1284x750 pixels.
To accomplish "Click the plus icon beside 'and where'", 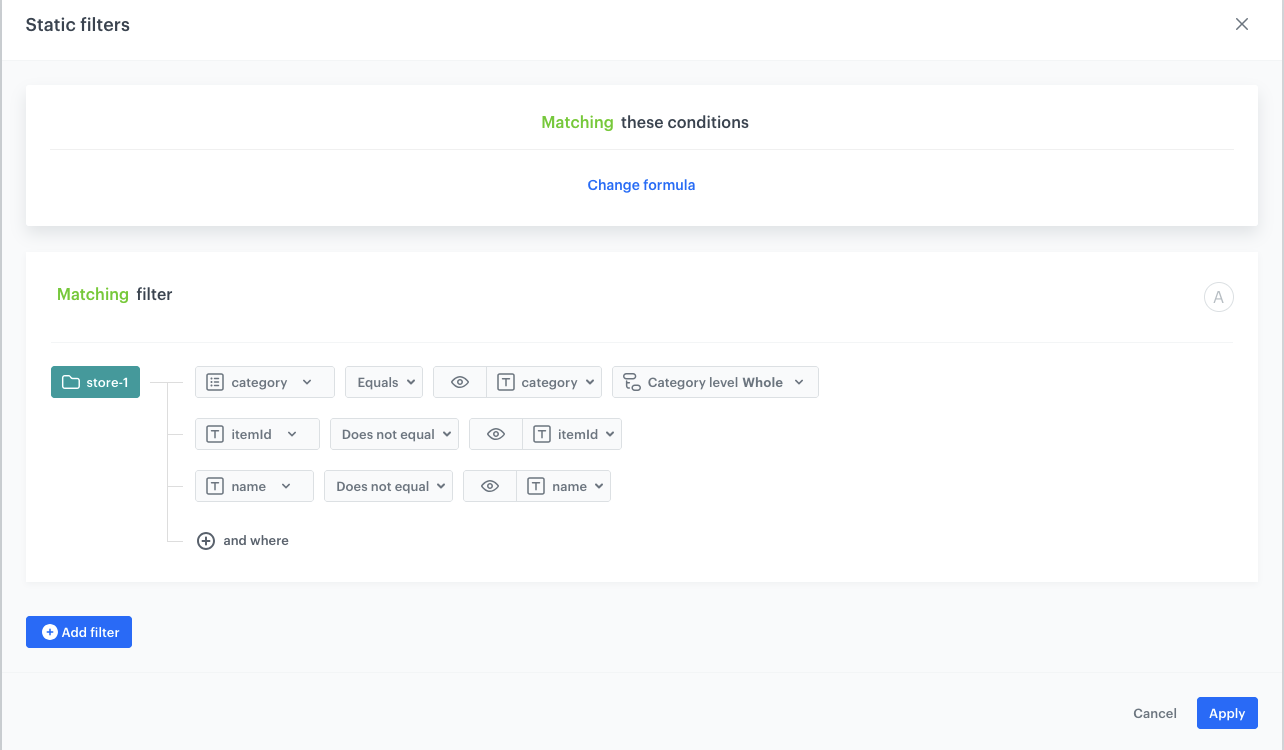I will (206, 541).
